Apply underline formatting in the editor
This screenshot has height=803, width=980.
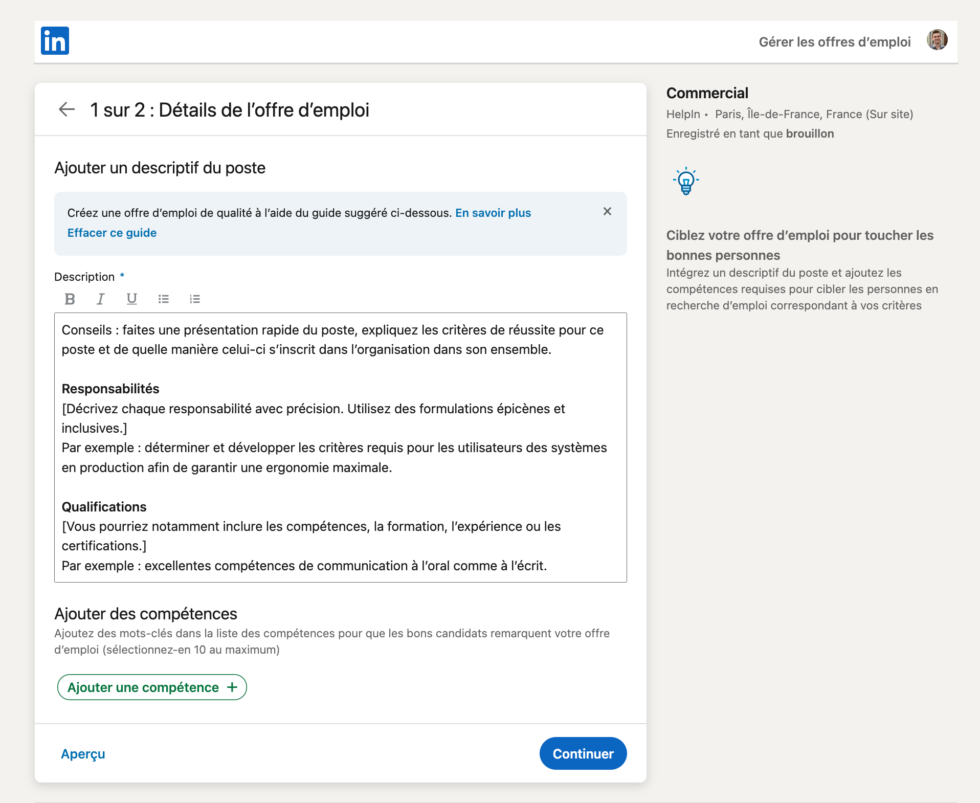(x=131, y=298)
